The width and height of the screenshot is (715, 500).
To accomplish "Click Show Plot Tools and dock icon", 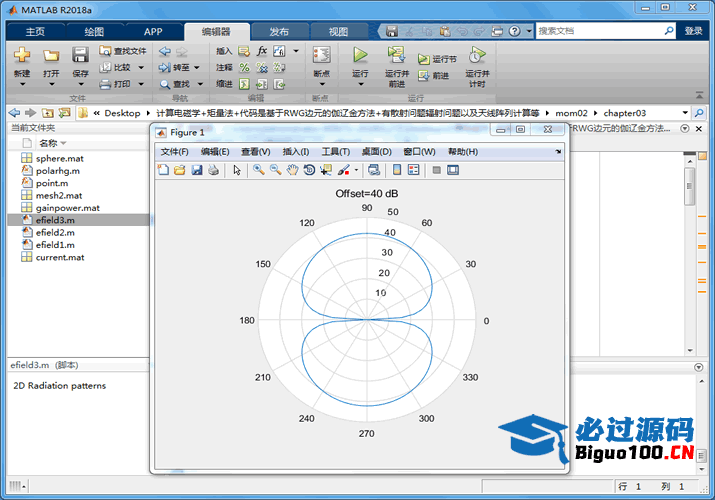I will tap(453, 170).
